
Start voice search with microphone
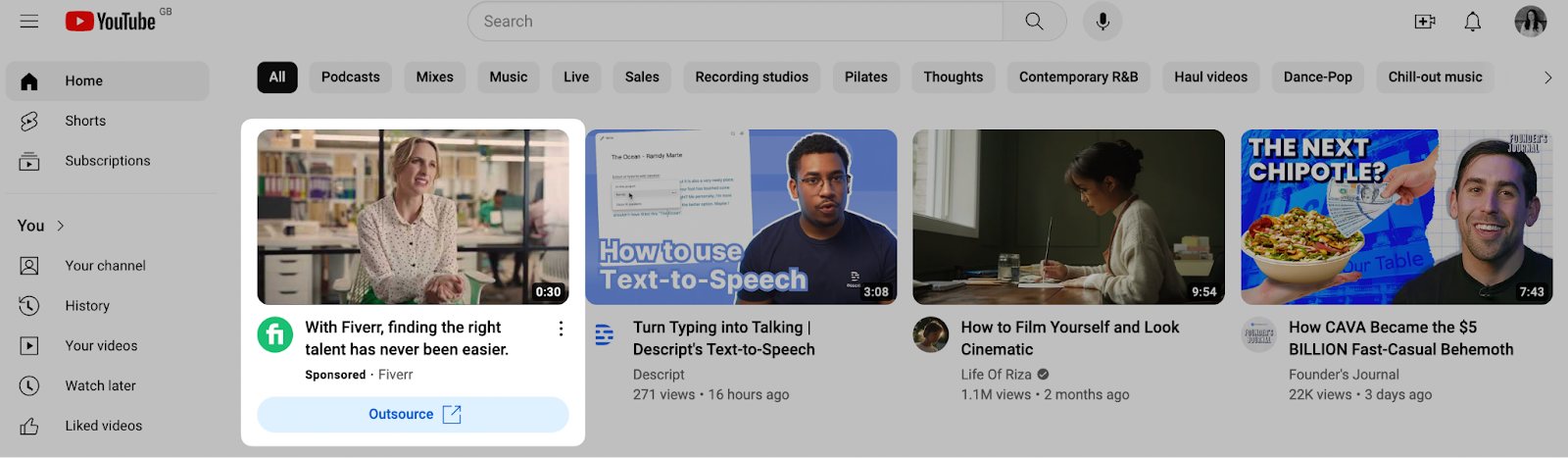coord(1102,22)
